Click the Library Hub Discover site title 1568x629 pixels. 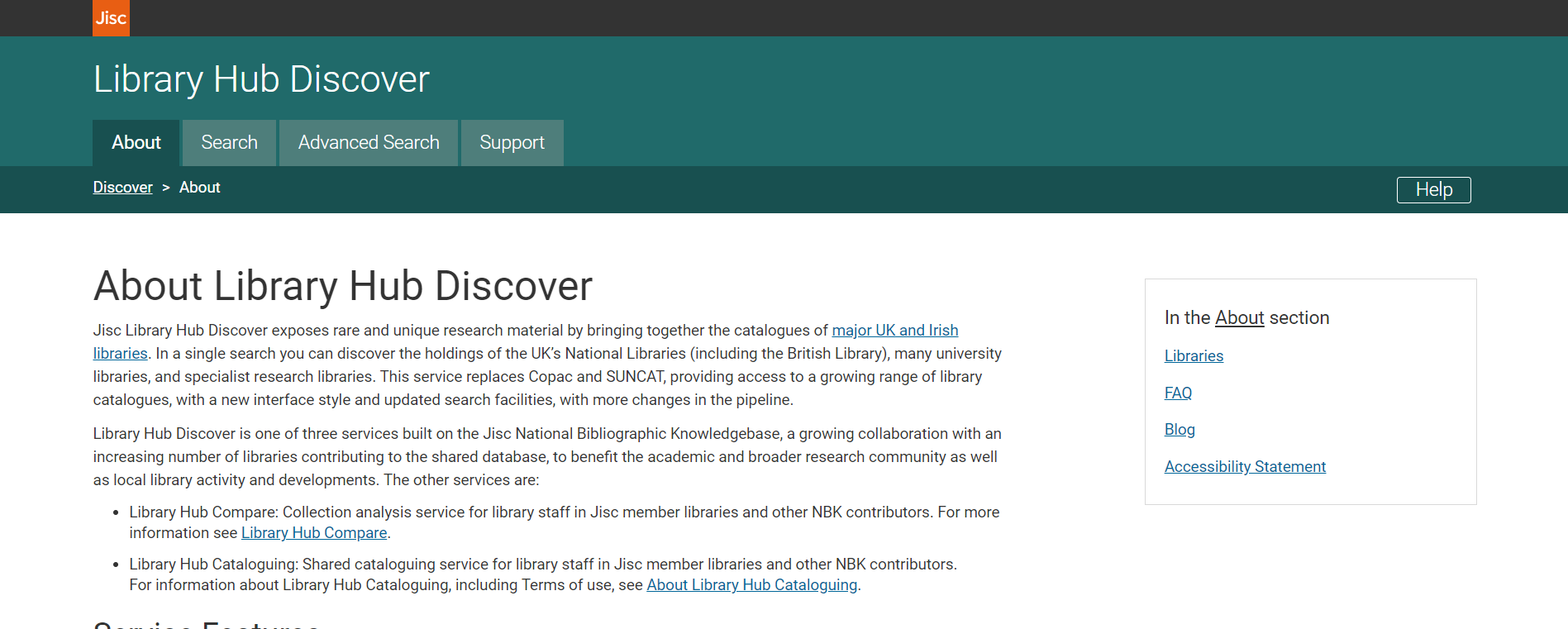point(261,79)
